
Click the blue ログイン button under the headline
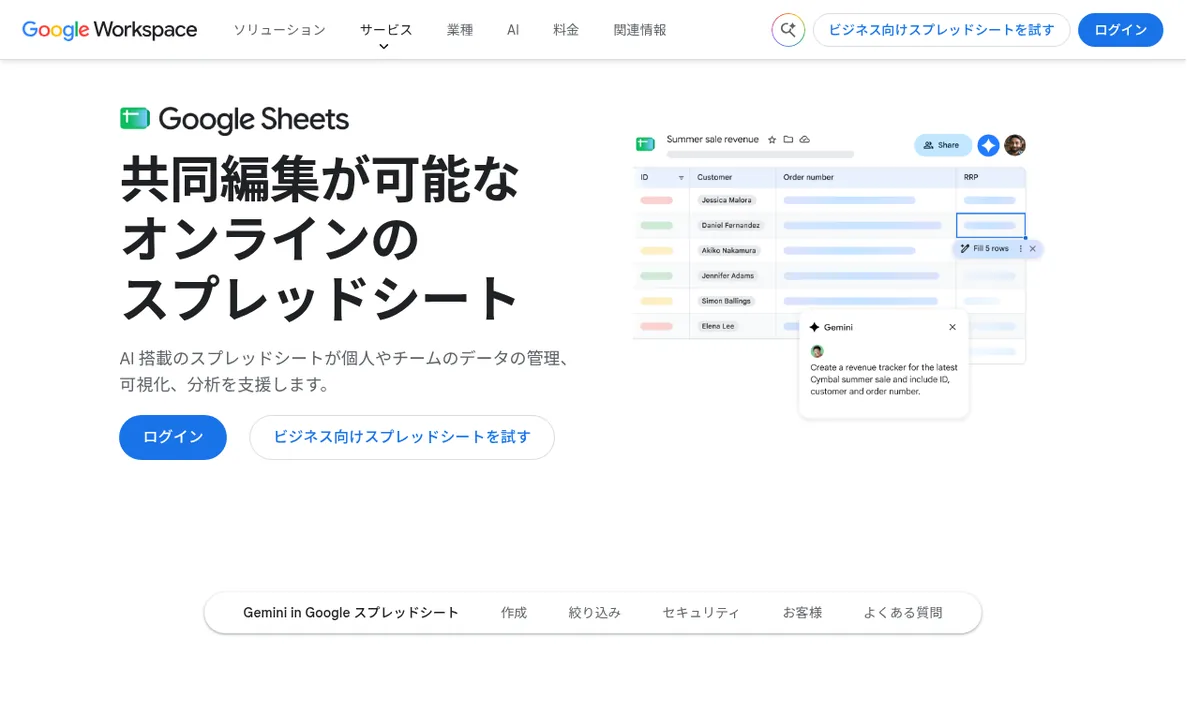173,437
